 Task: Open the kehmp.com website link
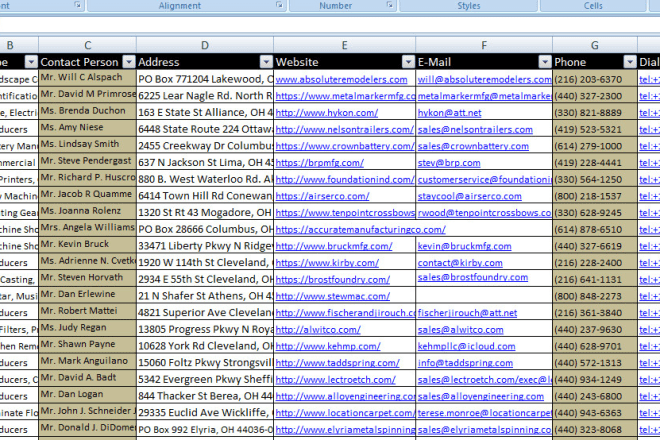click(x=328, y=347)
